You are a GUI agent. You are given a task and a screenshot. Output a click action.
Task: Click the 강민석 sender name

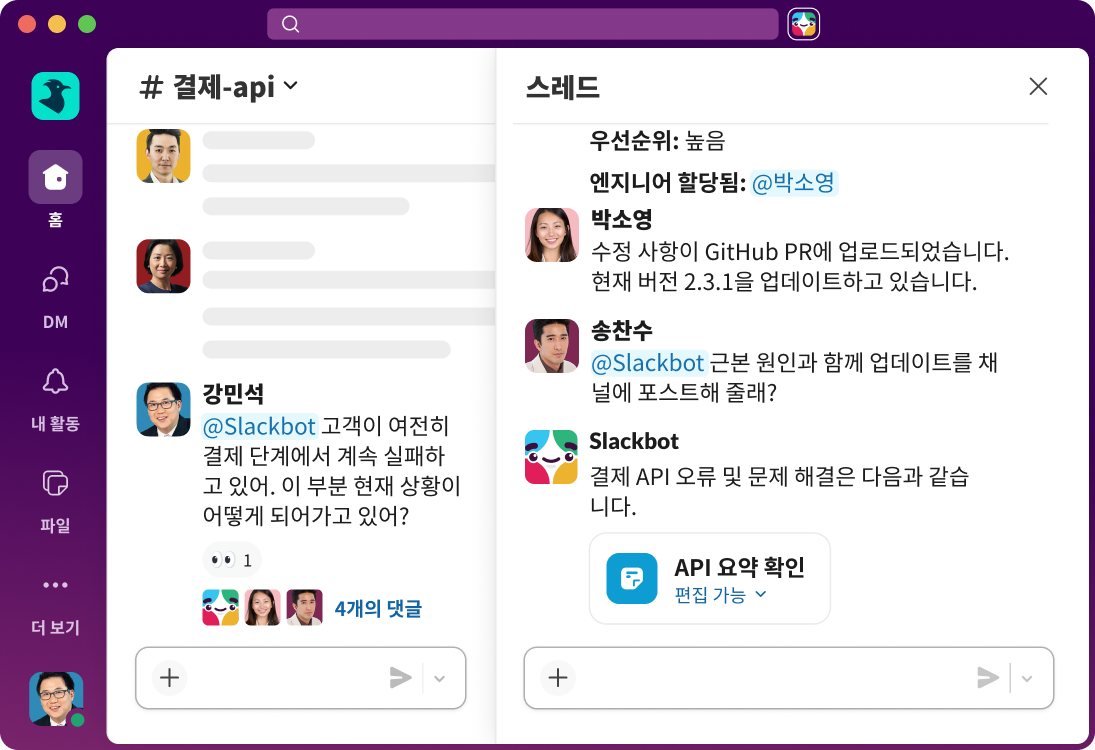[233, 394]
